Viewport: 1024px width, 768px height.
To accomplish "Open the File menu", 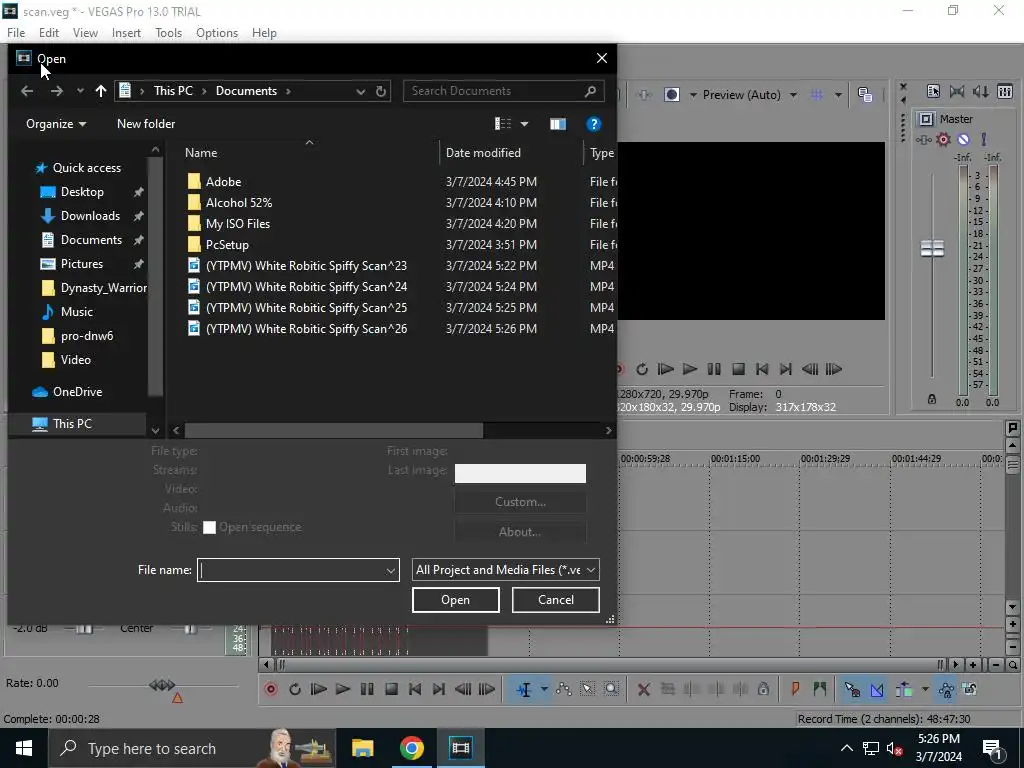I will [x=16, y=33].
